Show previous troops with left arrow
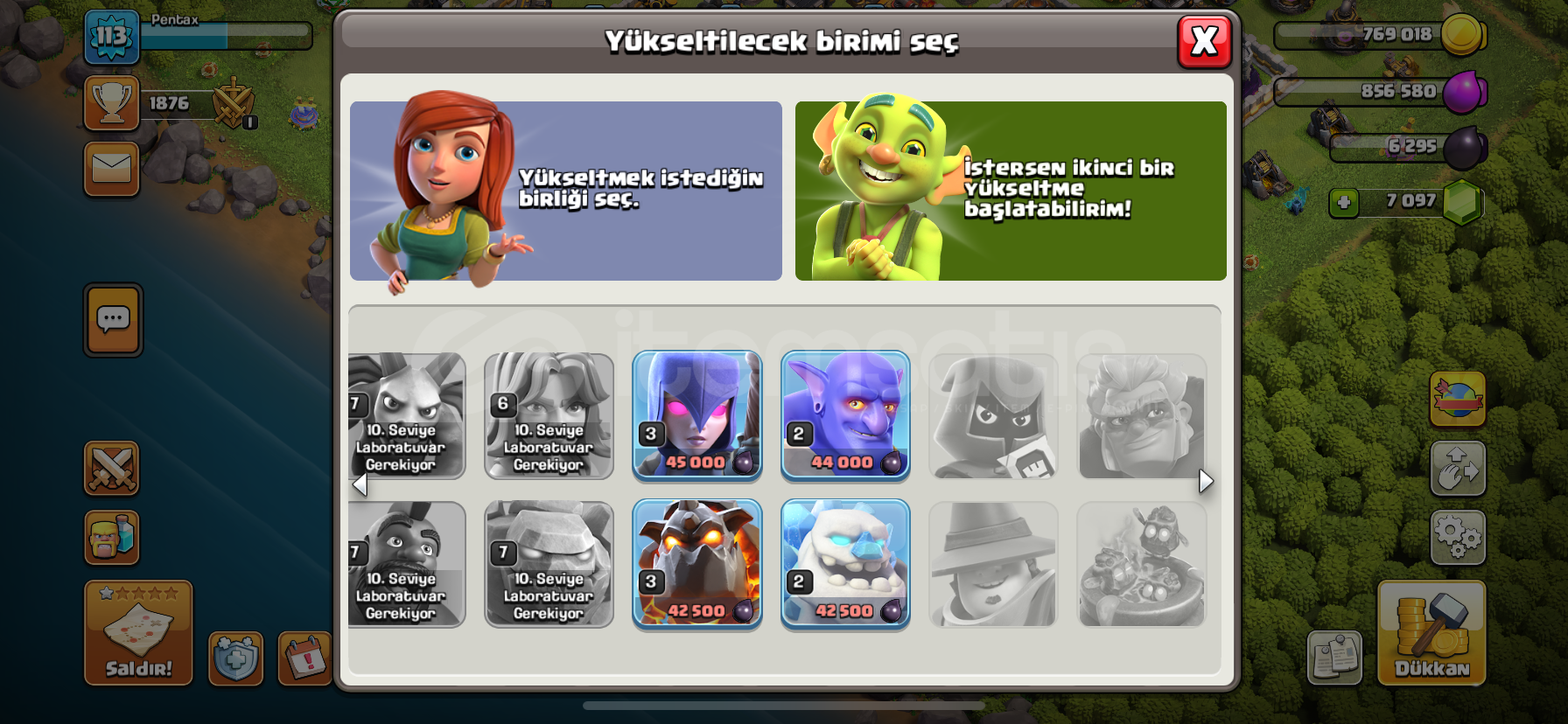The width and height of the screenshot is (1568, 724). coord(360,484)
